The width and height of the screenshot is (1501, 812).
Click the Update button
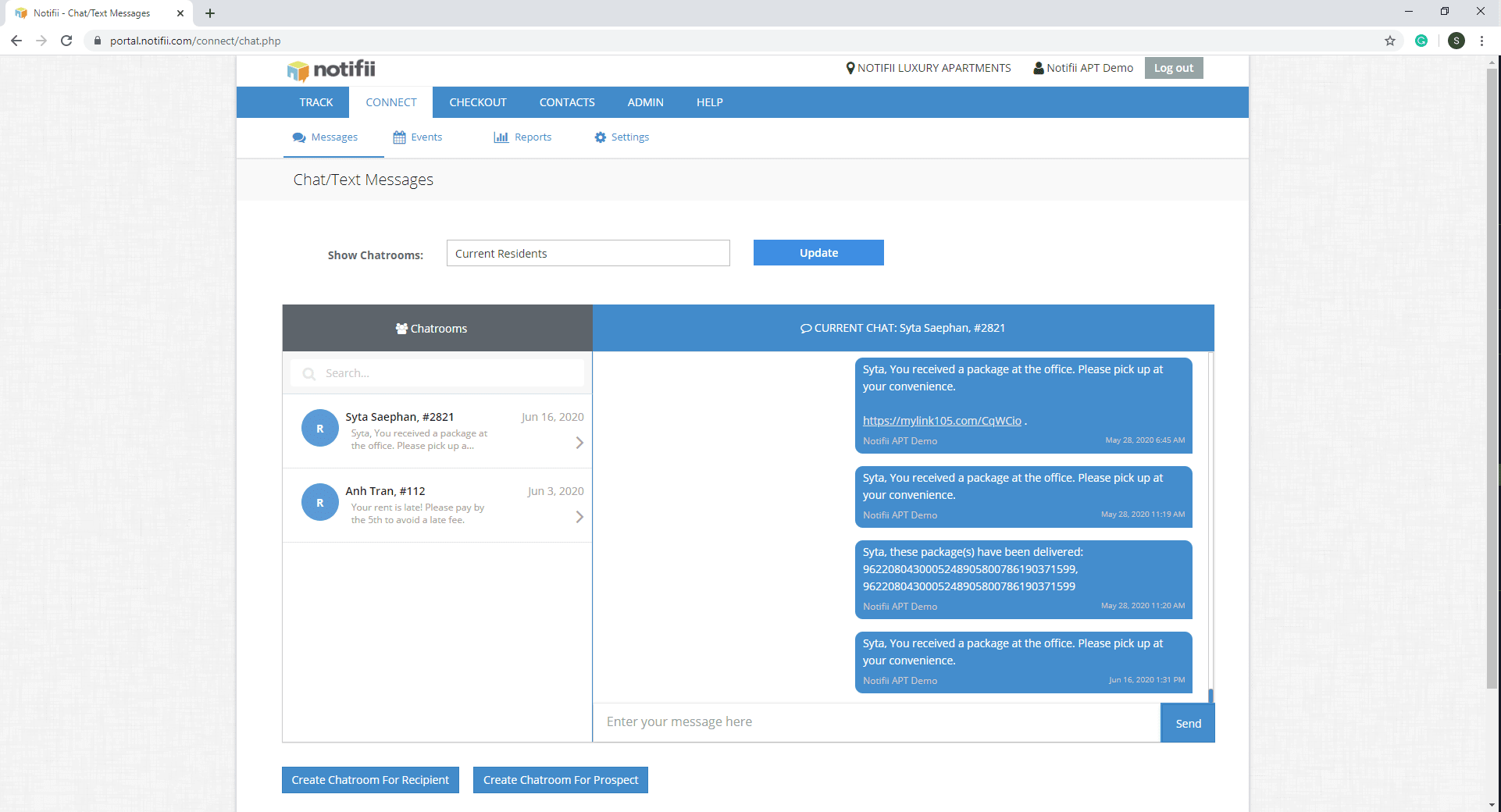coord(818,252)
